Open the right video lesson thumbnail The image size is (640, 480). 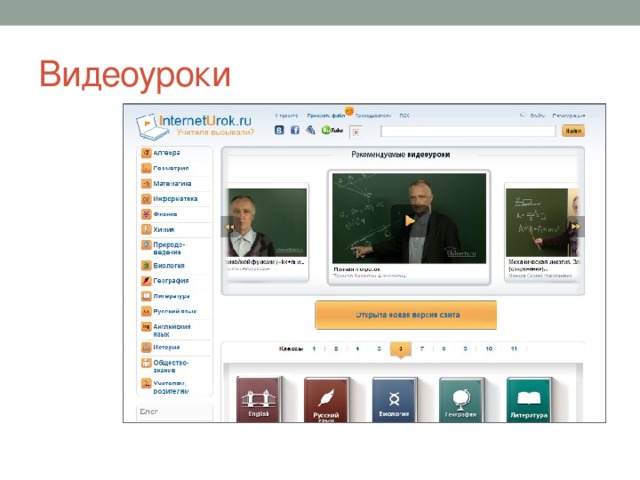(x=542, y=222)
